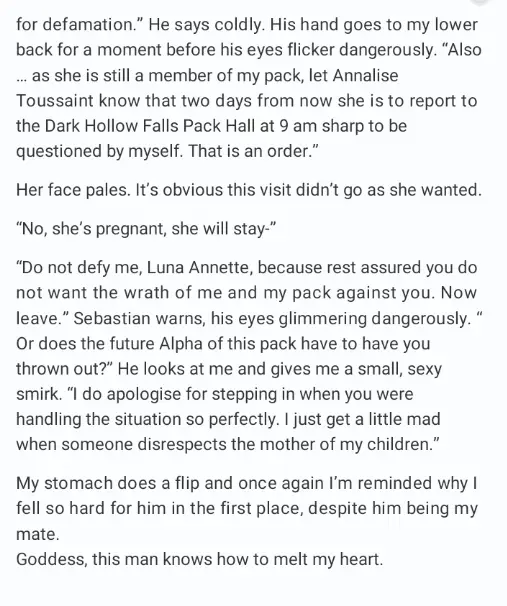Click the word "mate." on its own line
This screenshot has height=606, width=507.
[38, 535]
